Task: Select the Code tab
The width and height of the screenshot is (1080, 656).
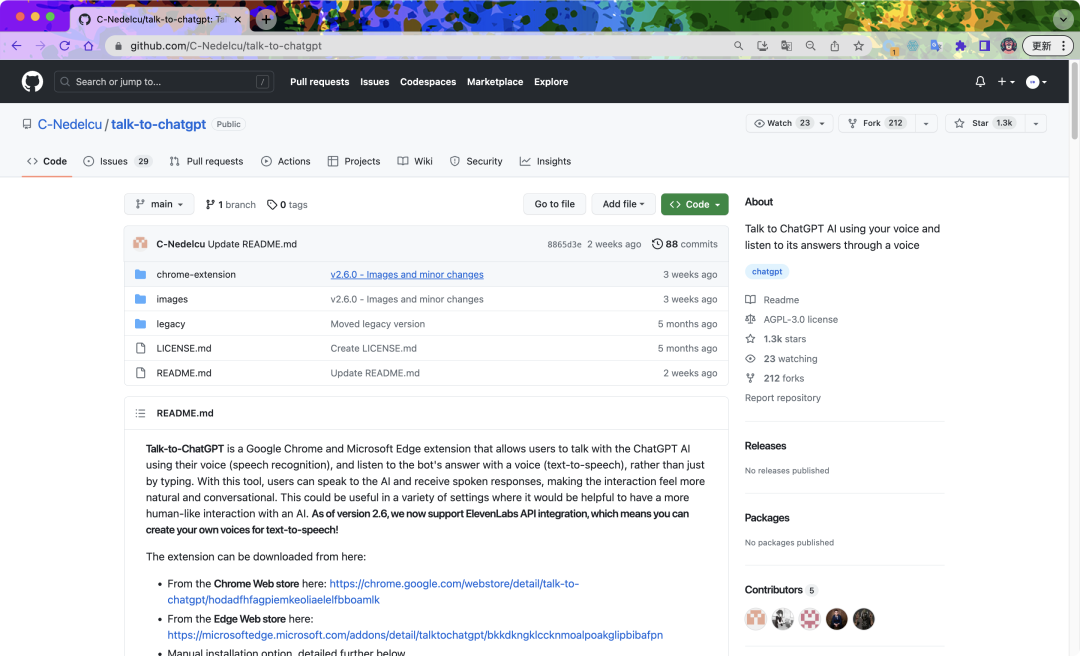Action: (x=47, y=161)
